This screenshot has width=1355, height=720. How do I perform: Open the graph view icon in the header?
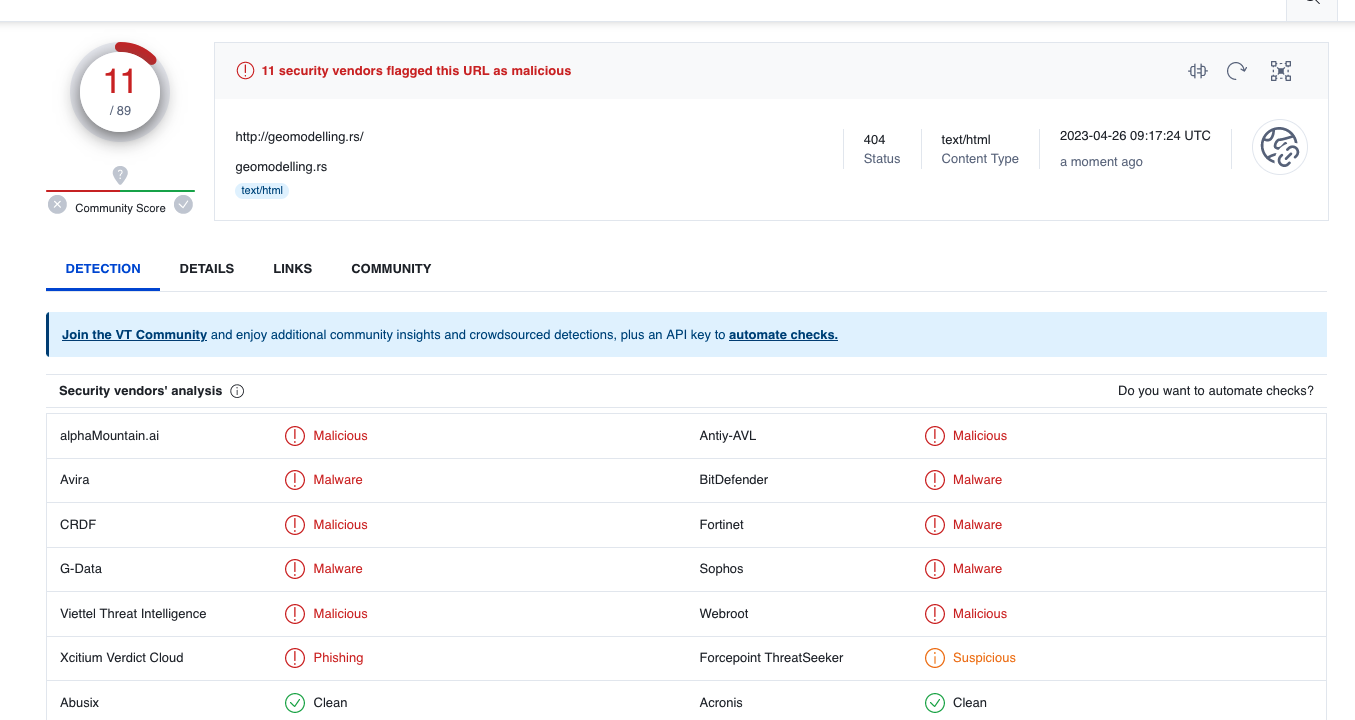pyautogui.click(x=1281, y=71)
